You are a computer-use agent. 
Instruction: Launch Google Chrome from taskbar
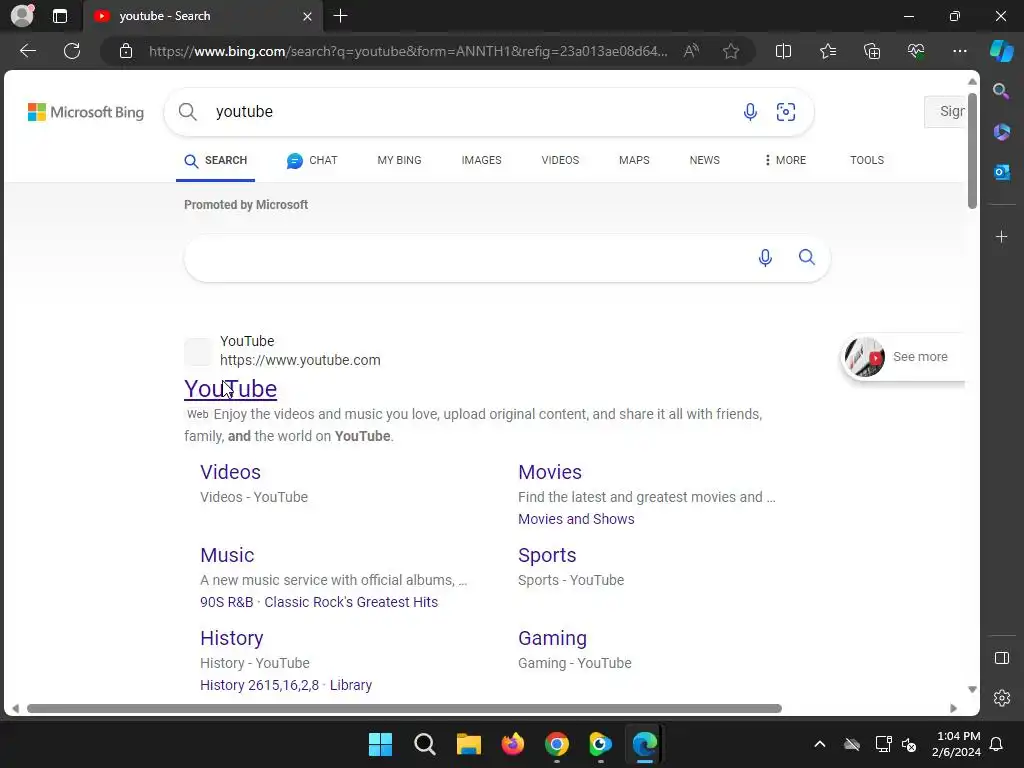pos(556,744)
